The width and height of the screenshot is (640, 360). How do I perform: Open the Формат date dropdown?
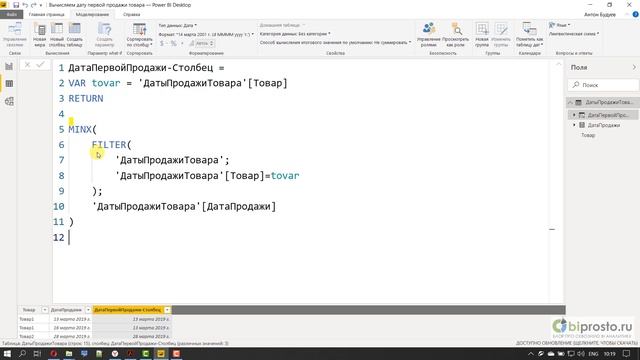coord(206,34)
